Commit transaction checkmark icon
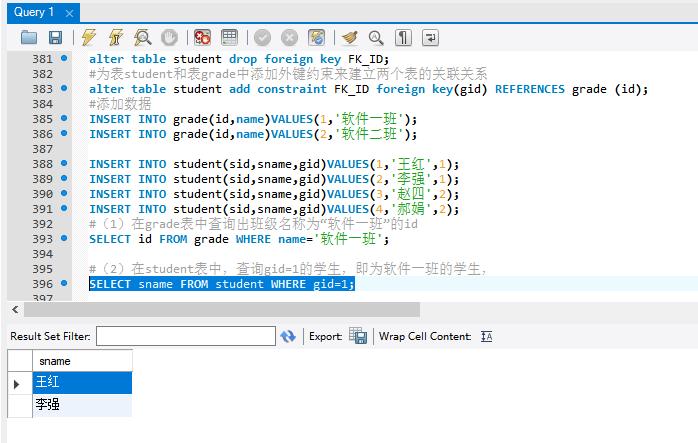The height and width of the screenshot is (443, 698). [262, 38]
